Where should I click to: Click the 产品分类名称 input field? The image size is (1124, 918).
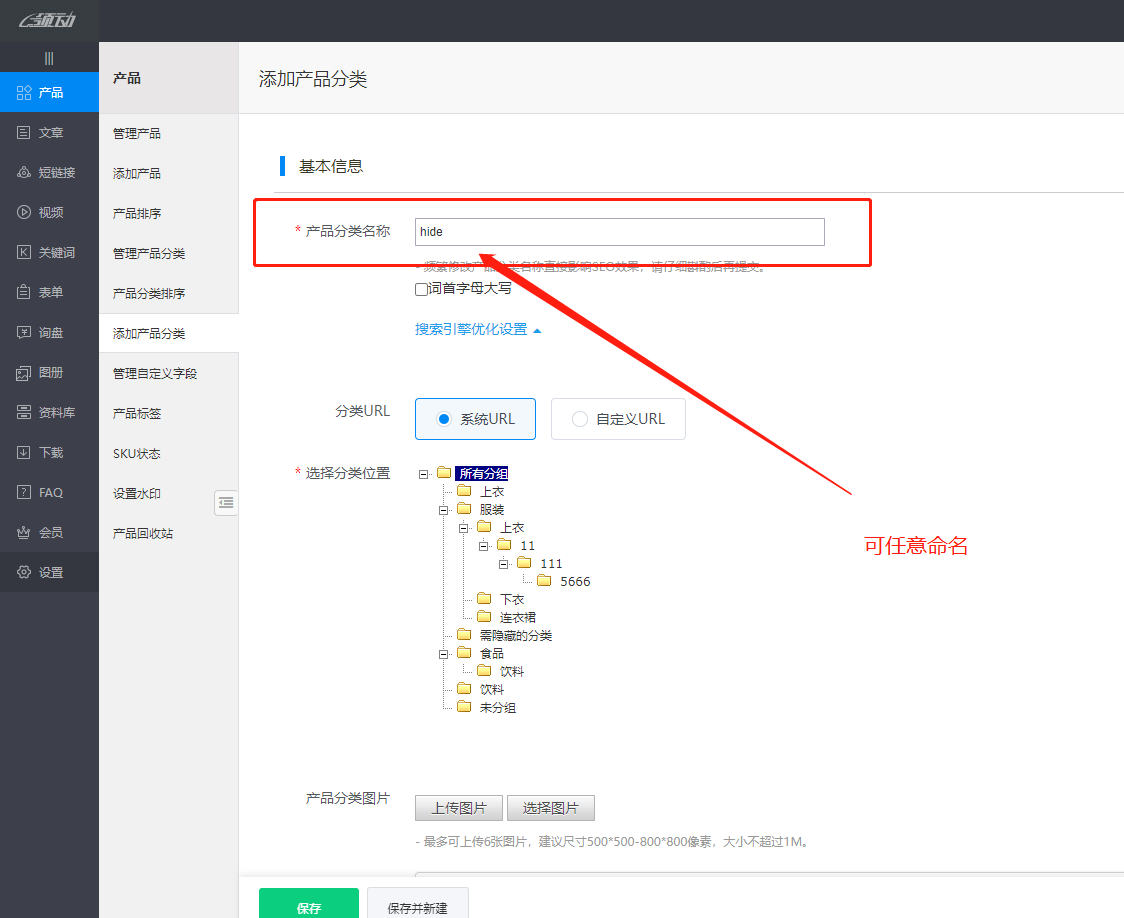point(620,232)
